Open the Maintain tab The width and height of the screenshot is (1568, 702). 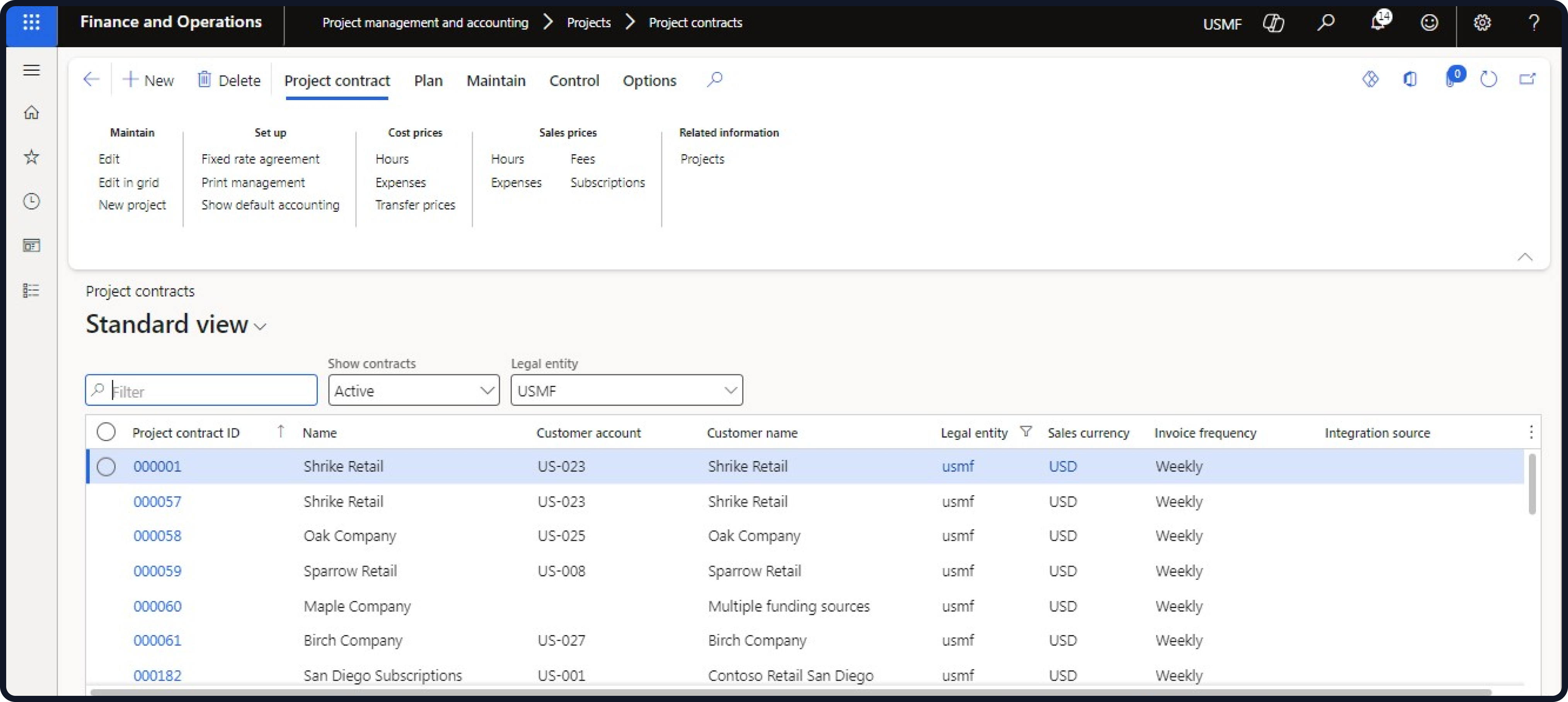[496, 80]
